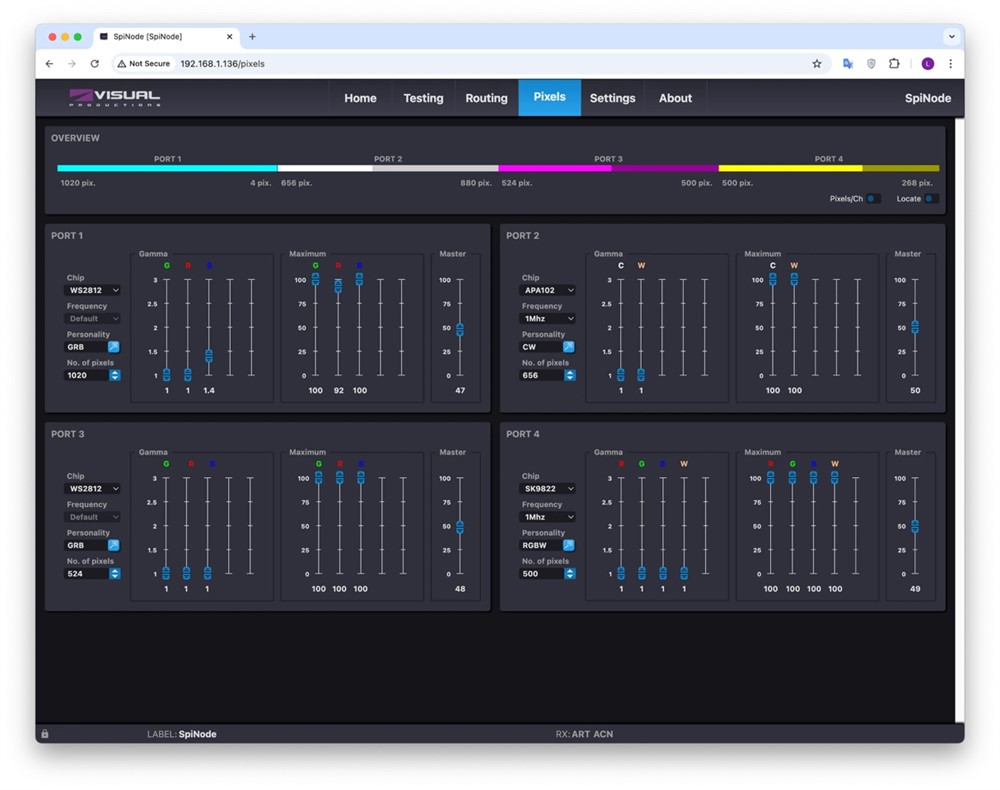Click Port 4 RGBW personality icon
Viewport: 1000px width, 790px height.
click(x=568, y=545)
